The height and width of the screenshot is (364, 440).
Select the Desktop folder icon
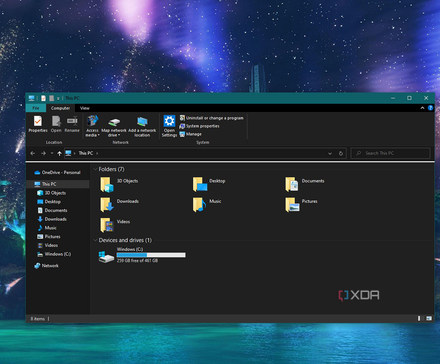pyautogui.click(x=200, y=184)
